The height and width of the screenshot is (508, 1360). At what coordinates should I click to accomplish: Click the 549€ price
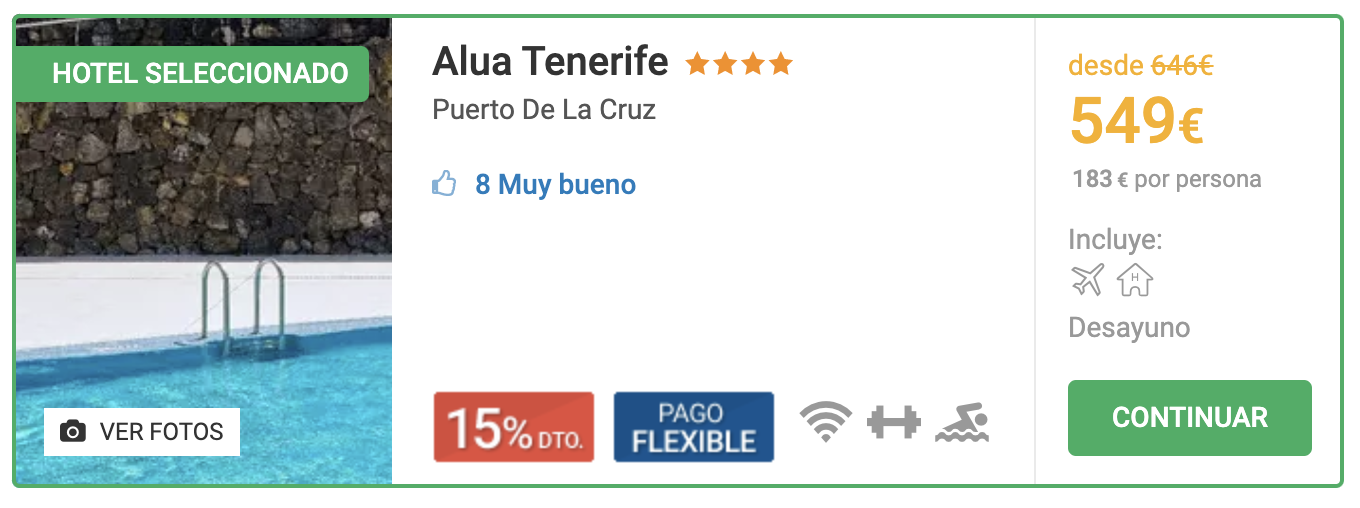tap(1136, 122)
